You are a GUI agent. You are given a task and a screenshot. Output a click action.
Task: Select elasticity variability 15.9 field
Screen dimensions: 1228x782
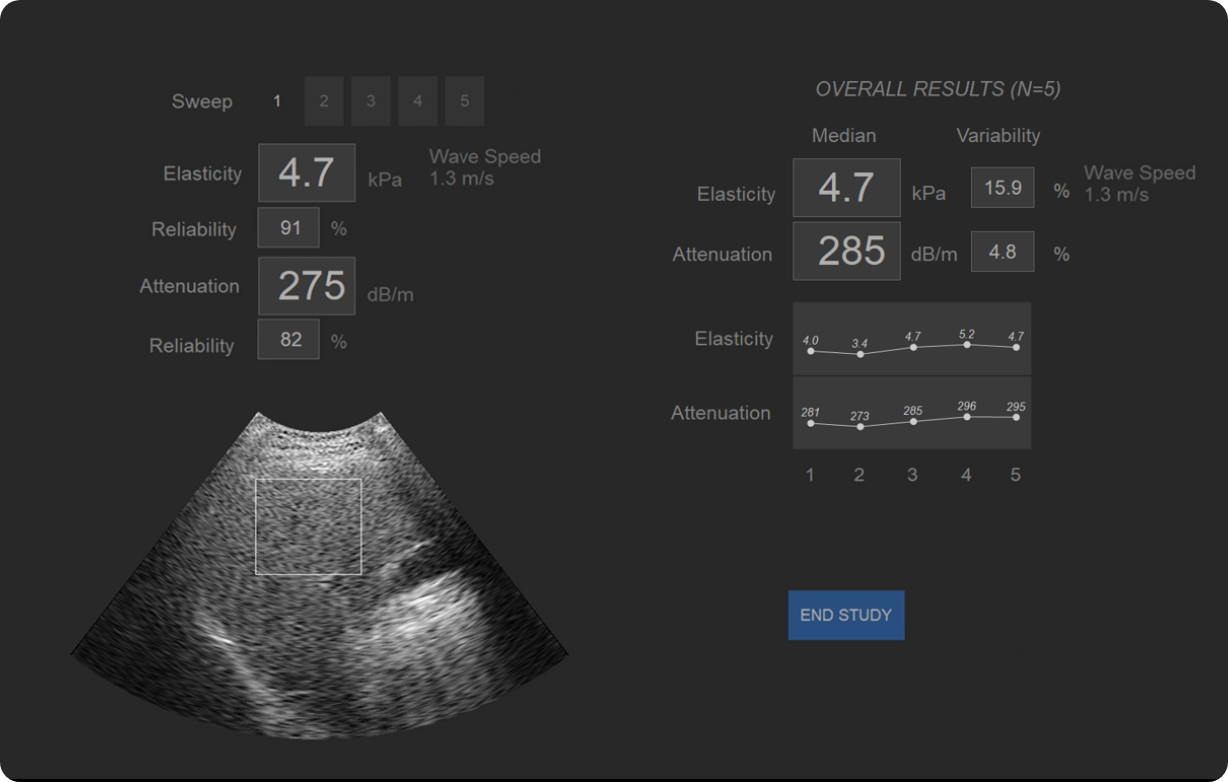click(x=1002, y=188)
